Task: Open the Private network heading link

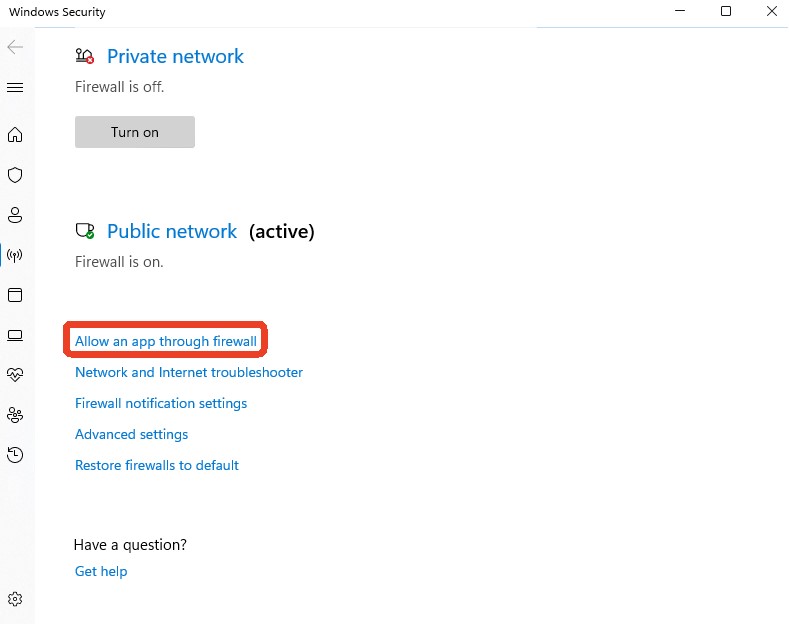Action: point(175,57)
